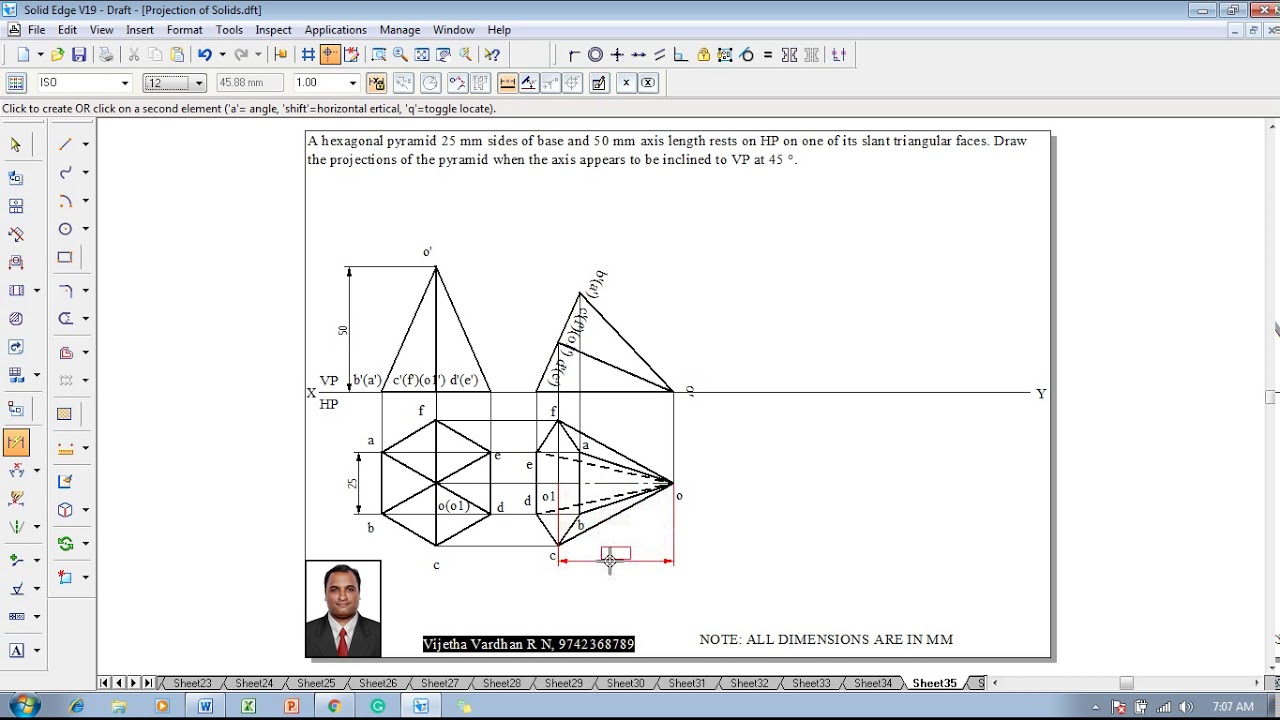Click the Zoom magnifier icon

pos(400,55)
